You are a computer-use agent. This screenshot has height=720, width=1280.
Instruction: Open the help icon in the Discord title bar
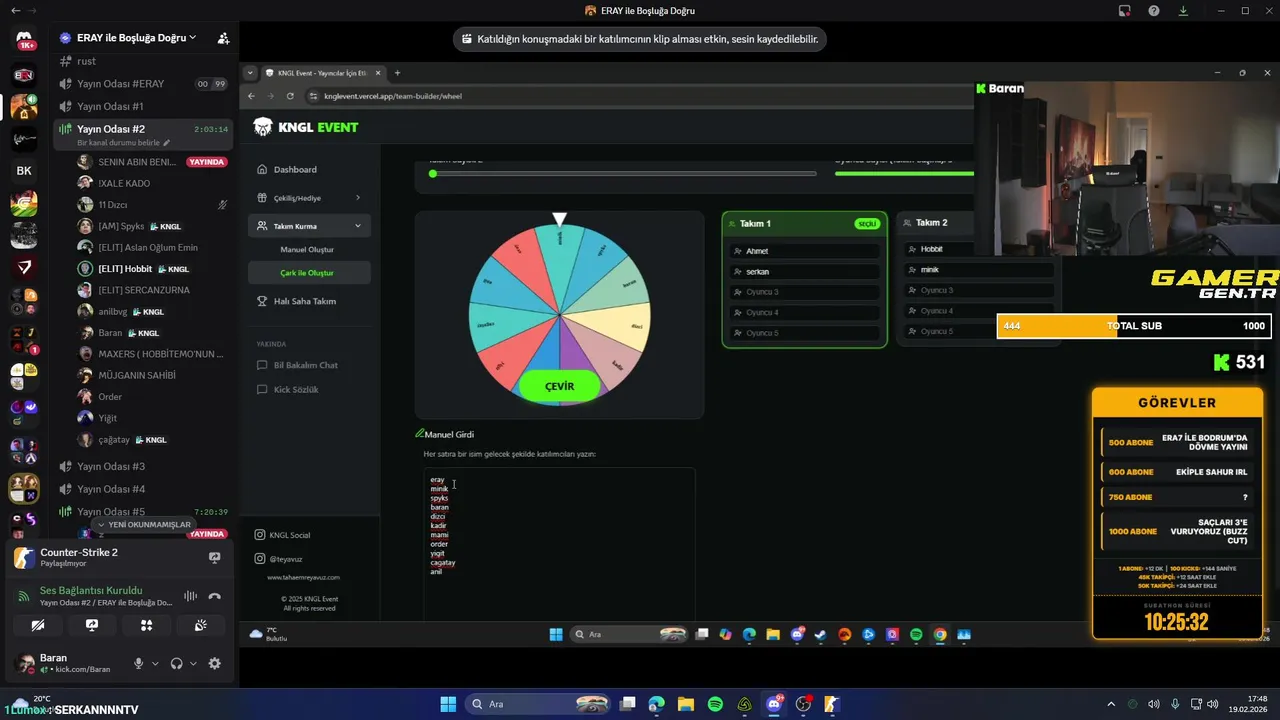1154,11
